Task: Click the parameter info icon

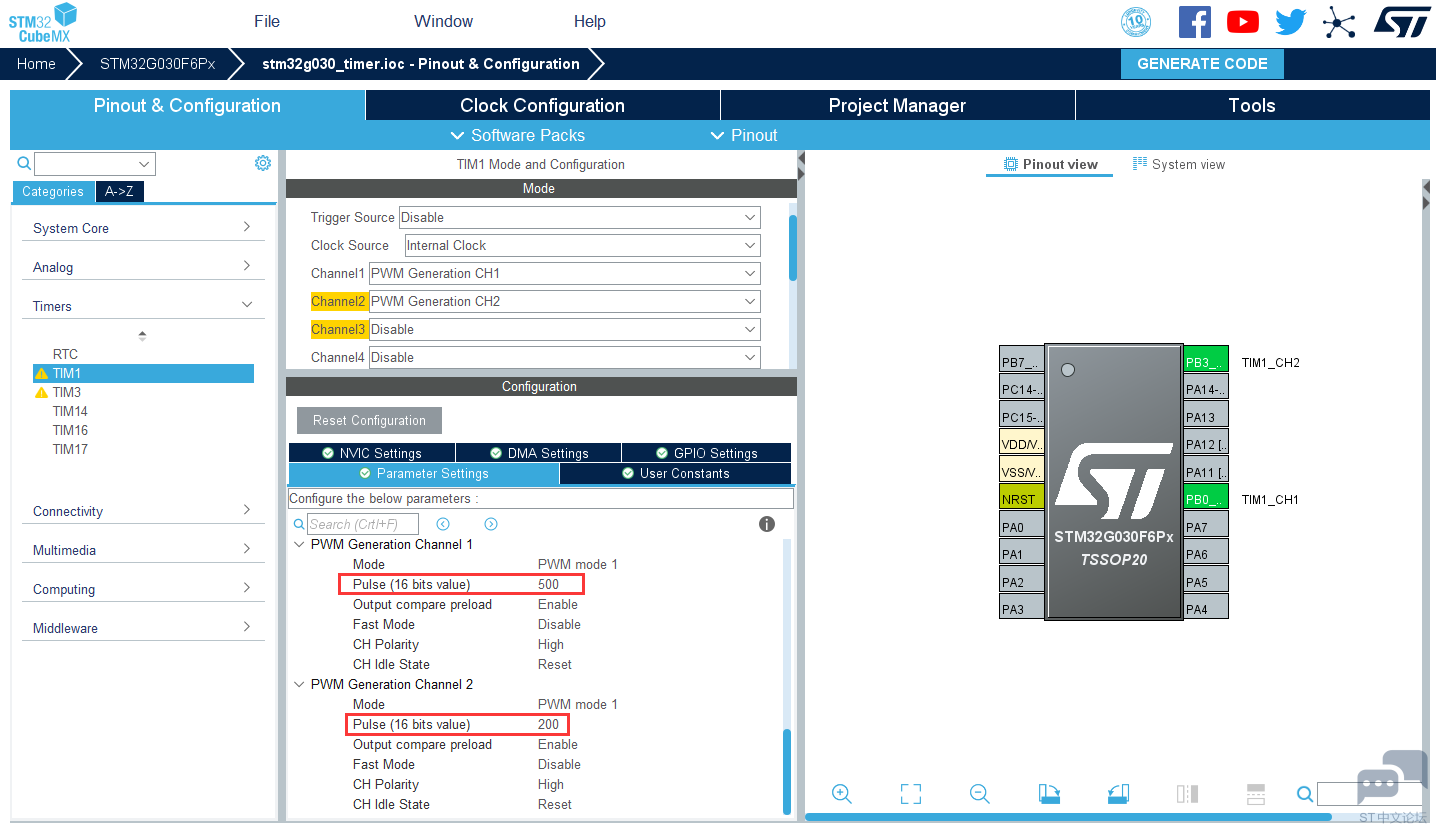Action: (767, 524)
